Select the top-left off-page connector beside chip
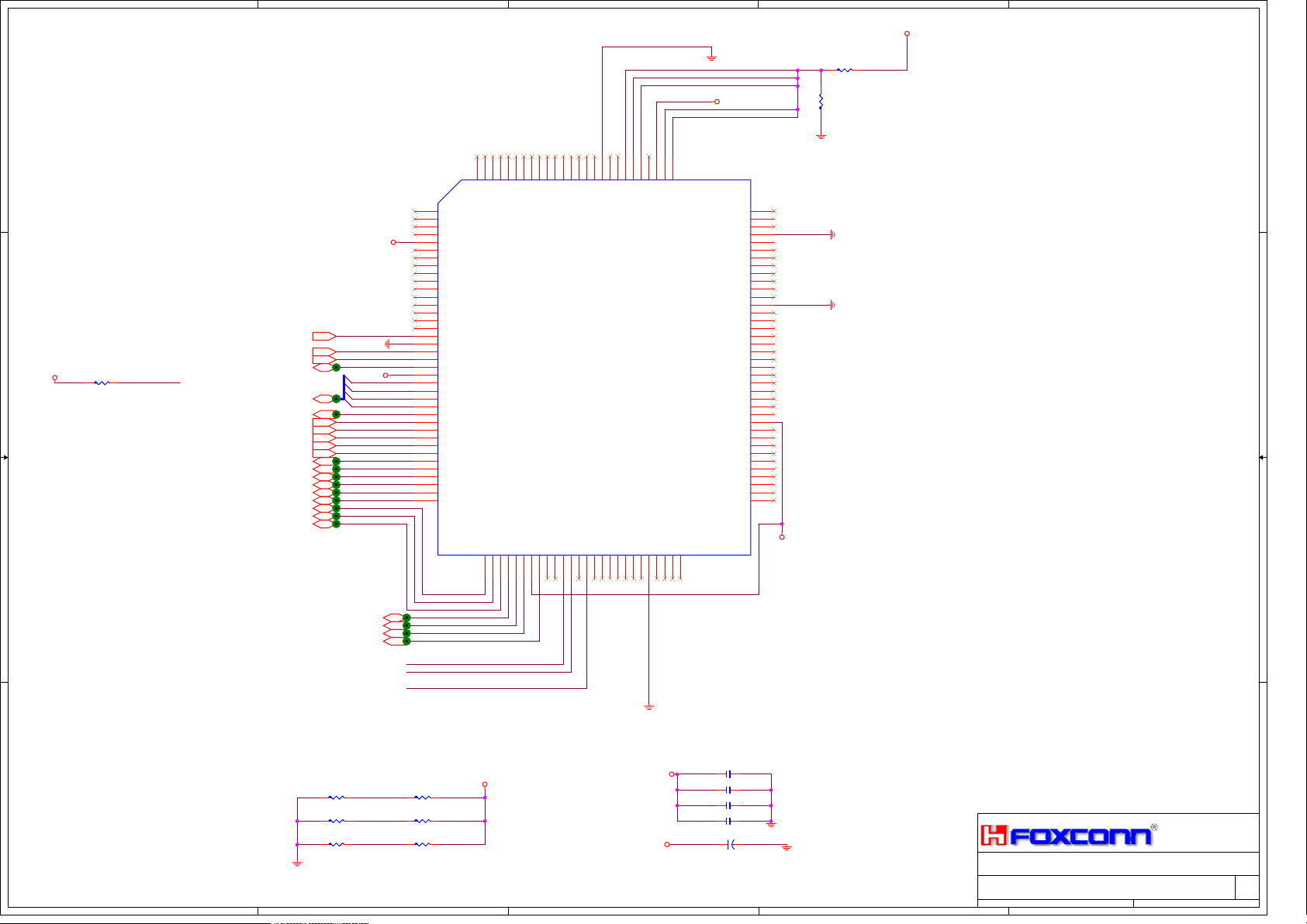 pyautogui.click(x=323, y=336)
